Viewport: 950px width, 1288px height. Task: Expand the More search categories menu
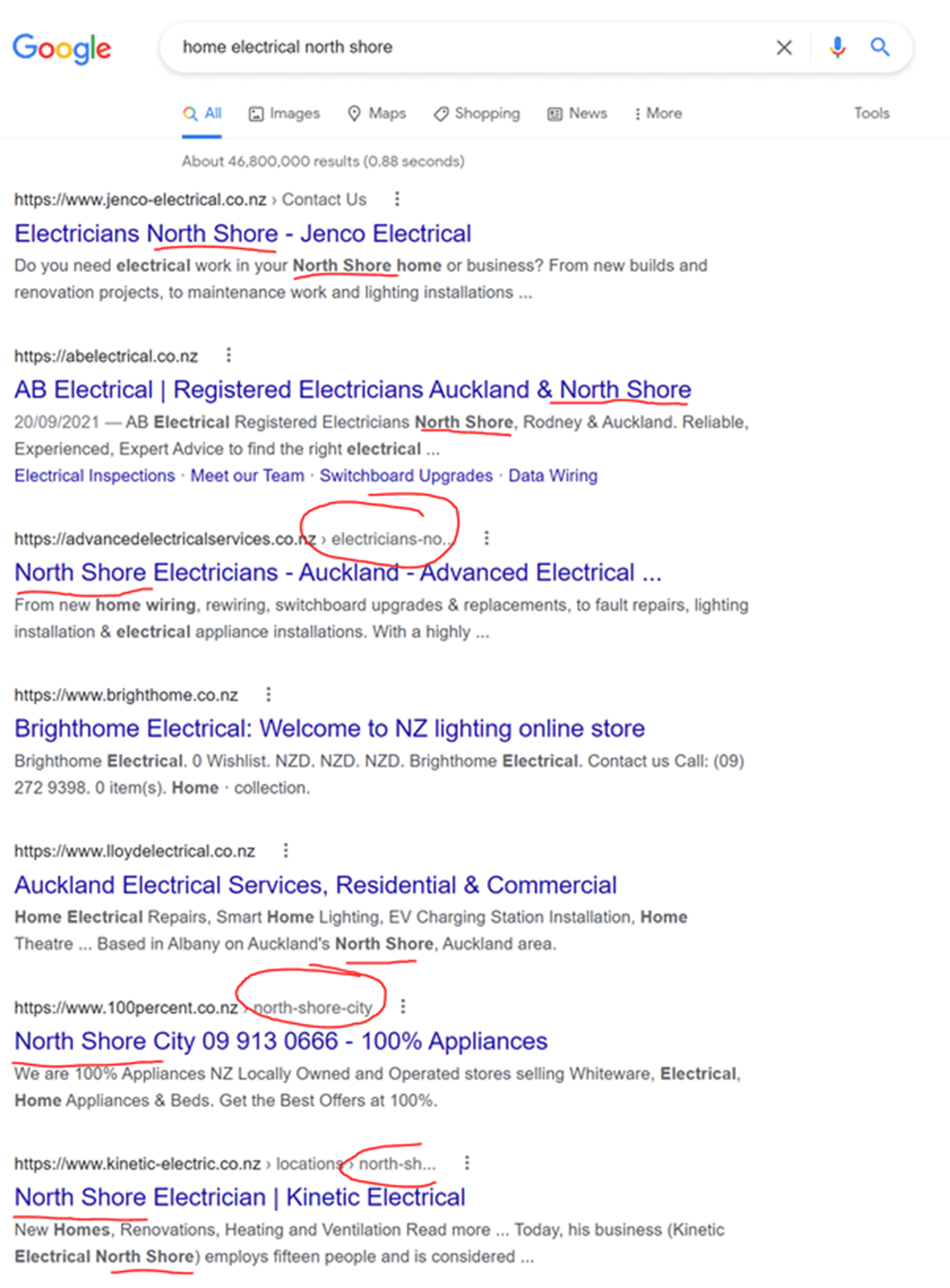click(658, 114)
